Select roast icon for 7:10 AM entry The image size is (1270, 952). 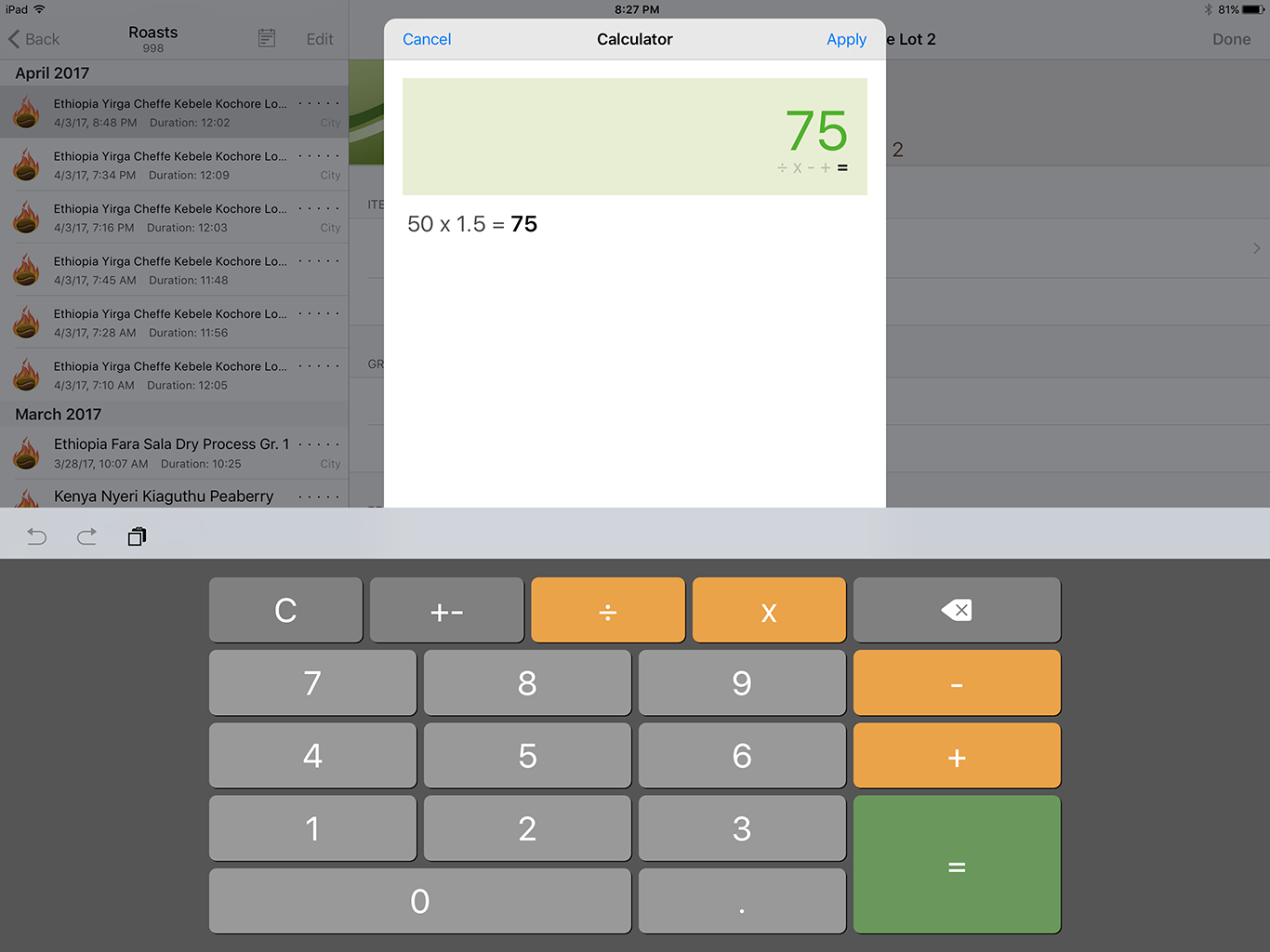(x=26, y=376)
